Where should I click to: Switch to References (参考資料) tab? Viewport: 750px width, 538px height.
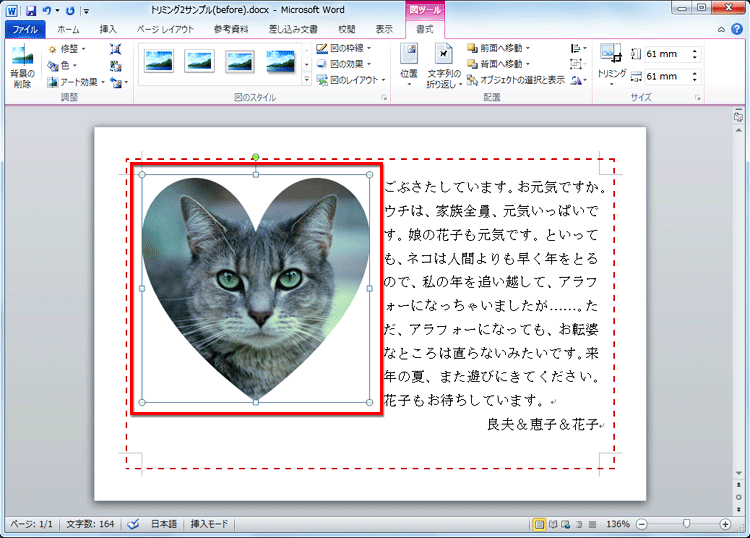[x=231, y=29]
